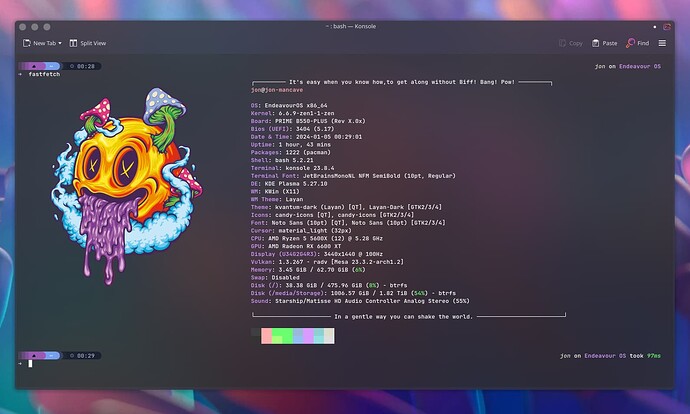This screenshot has height=414, width=690.
Task: Click the pink color block in palette
Action: pos(266,336)
